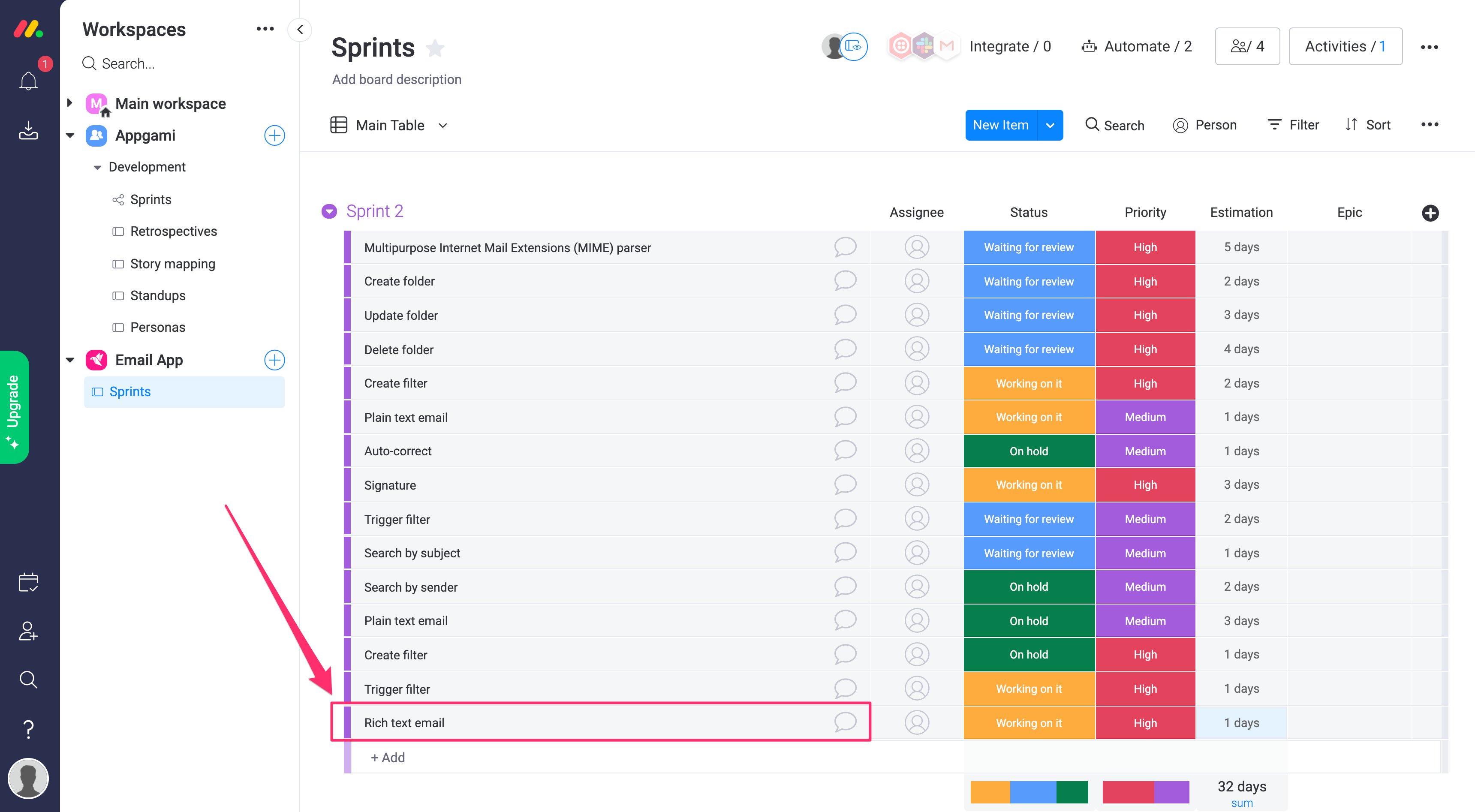Open the New Item dropdown arrow
1475x812 pixels.
click(1050, 126)
